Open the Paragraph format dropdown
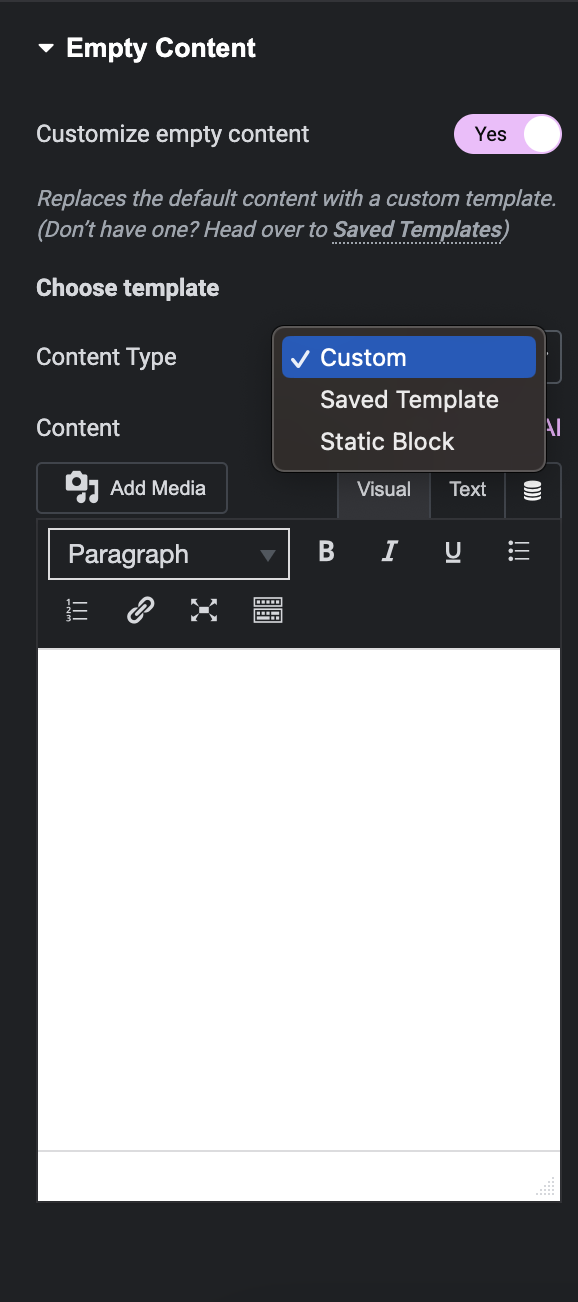The width and height of the screenshot is (578, 1302). click(169, 554)
